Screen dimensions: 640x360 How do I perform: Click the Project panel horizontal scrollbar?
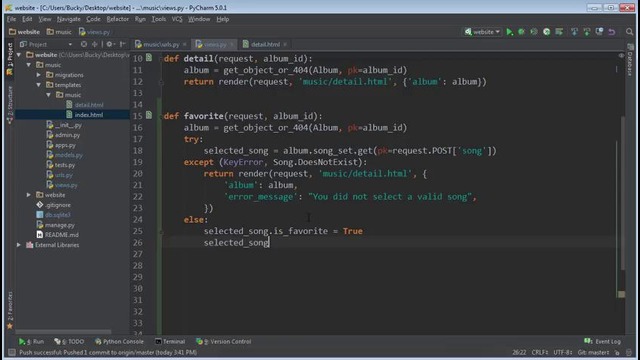63,332
